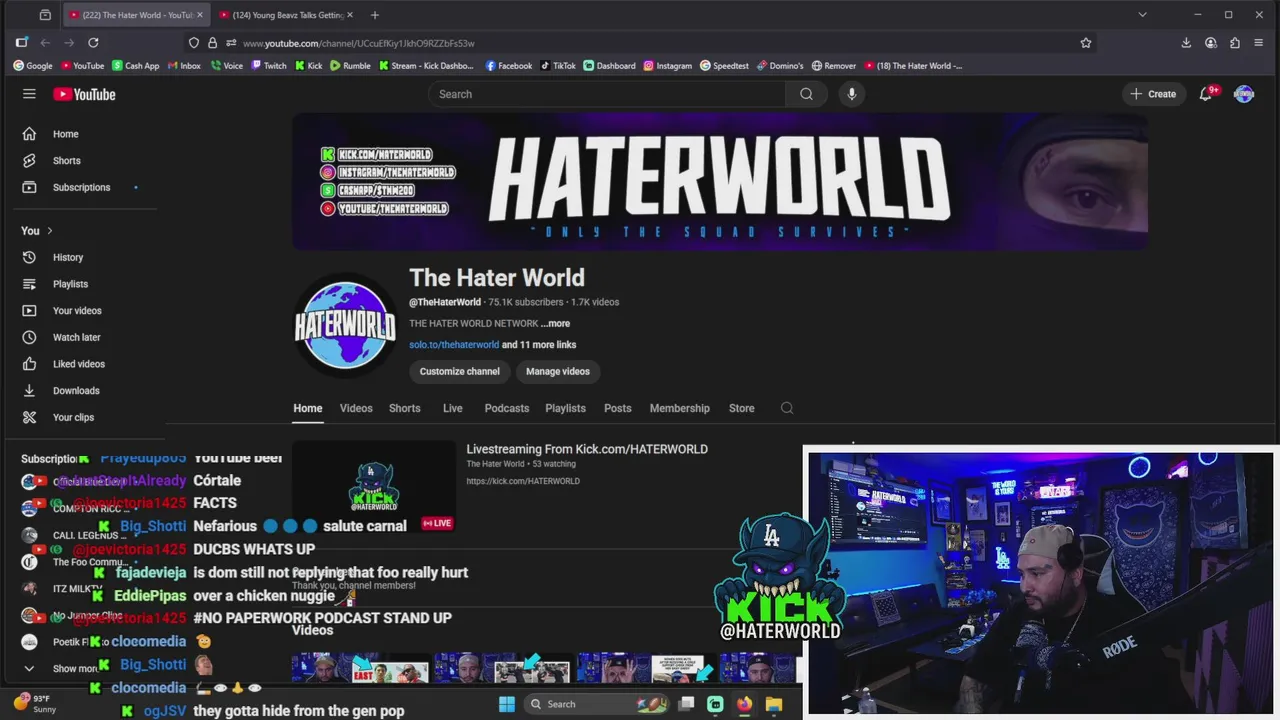Image resolution: width=1280 pixels, height=720 pixels.
Task: Open the TikTok bookmark
Action: (558, 66)
